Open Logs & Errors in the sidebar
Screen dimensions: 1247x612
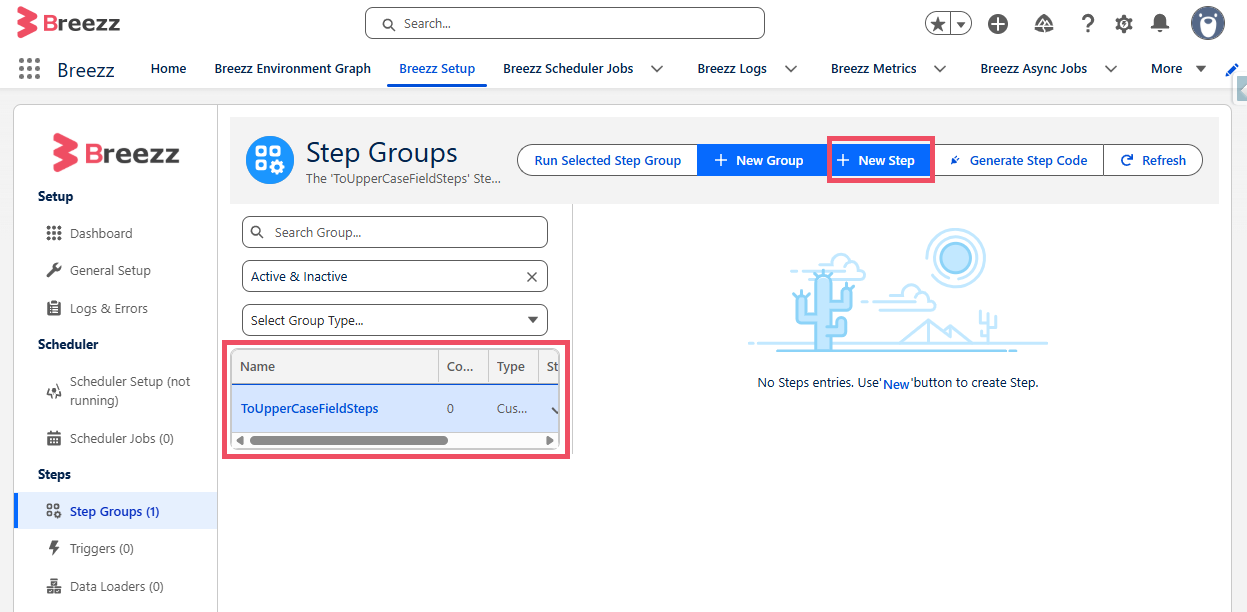pos(109,308)
